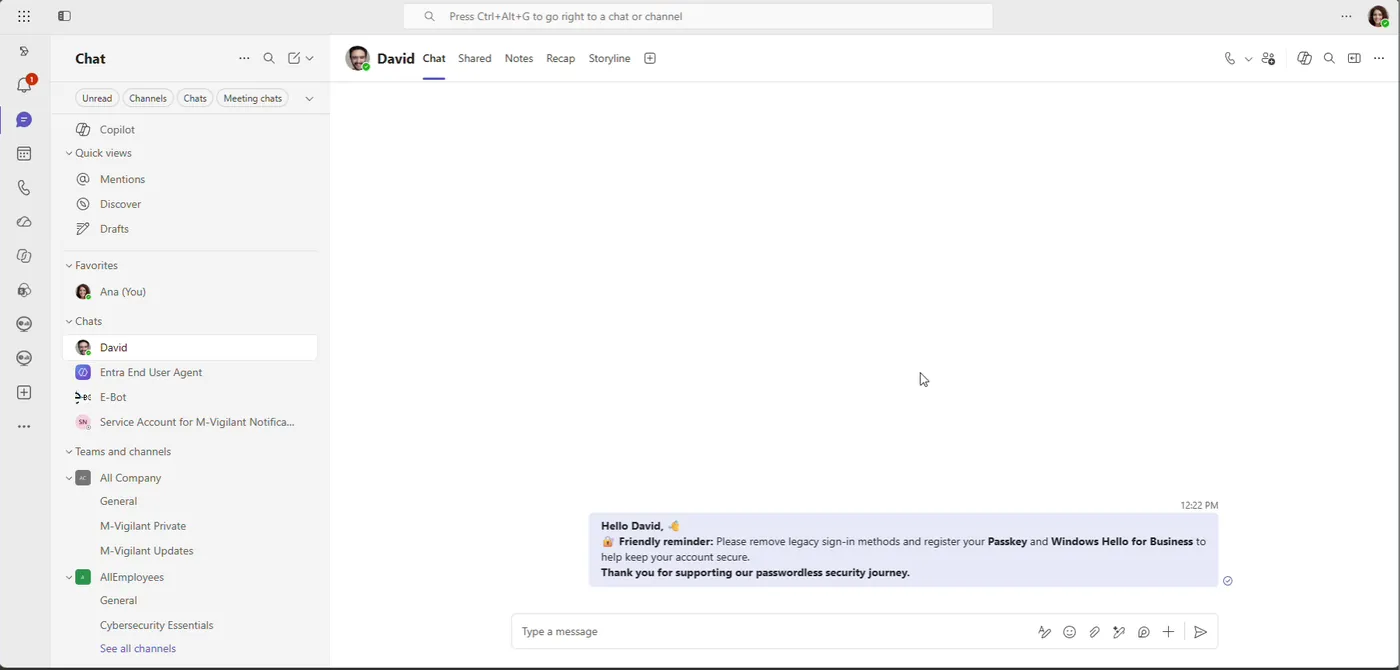Collapse the AllEmployees team
This screenshot has height=670, width=1400.
pos(69,577)
